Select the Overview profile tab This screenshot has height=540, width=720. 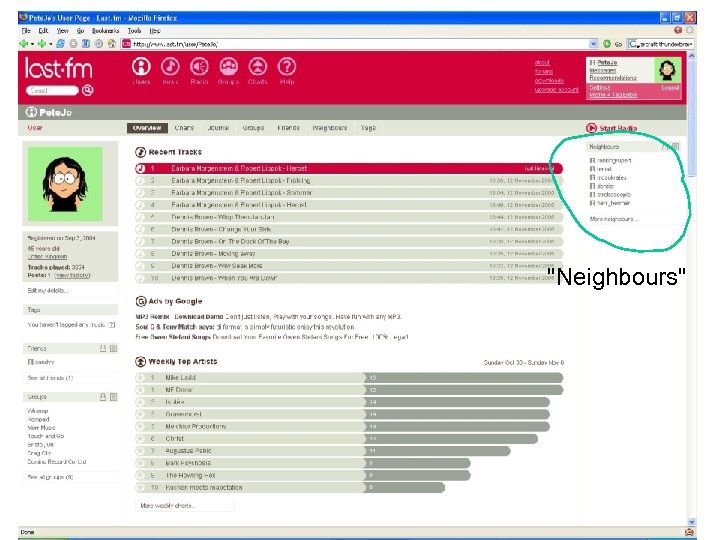point(147,128)
